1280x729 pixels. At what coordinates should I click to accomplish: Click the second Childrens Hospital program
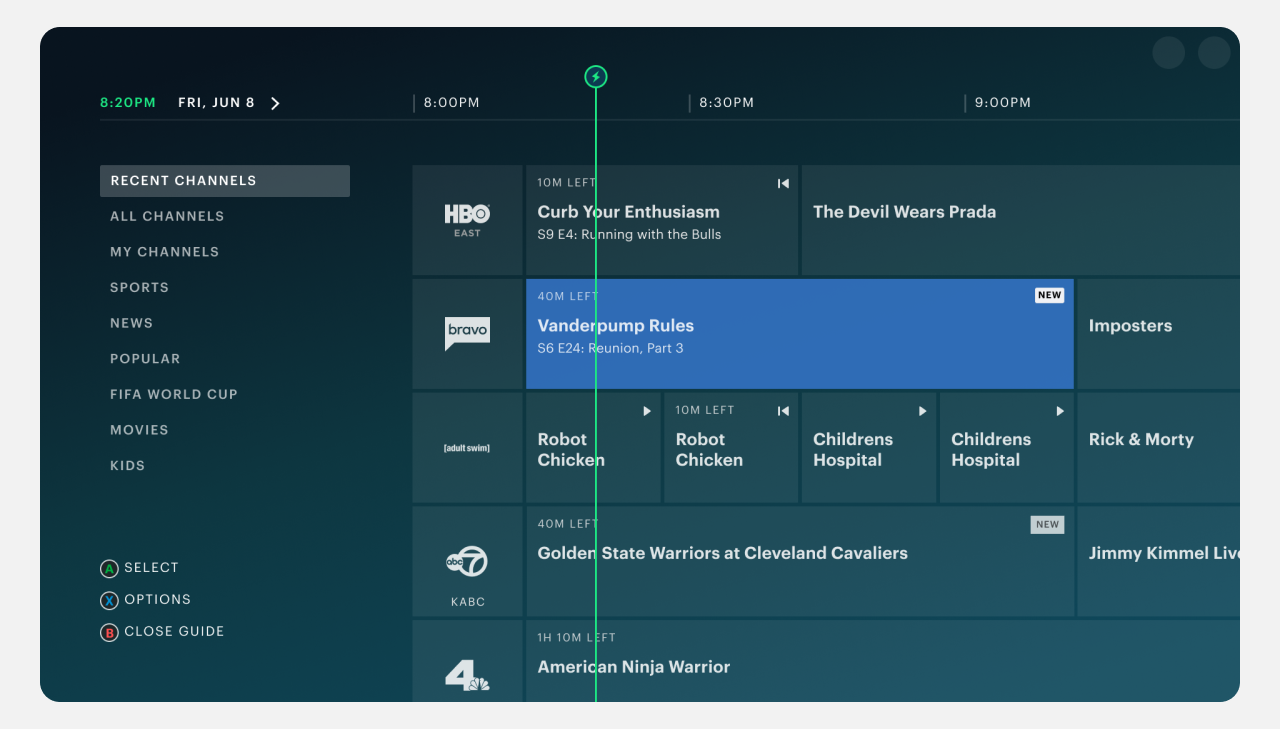coord(1007,448)
